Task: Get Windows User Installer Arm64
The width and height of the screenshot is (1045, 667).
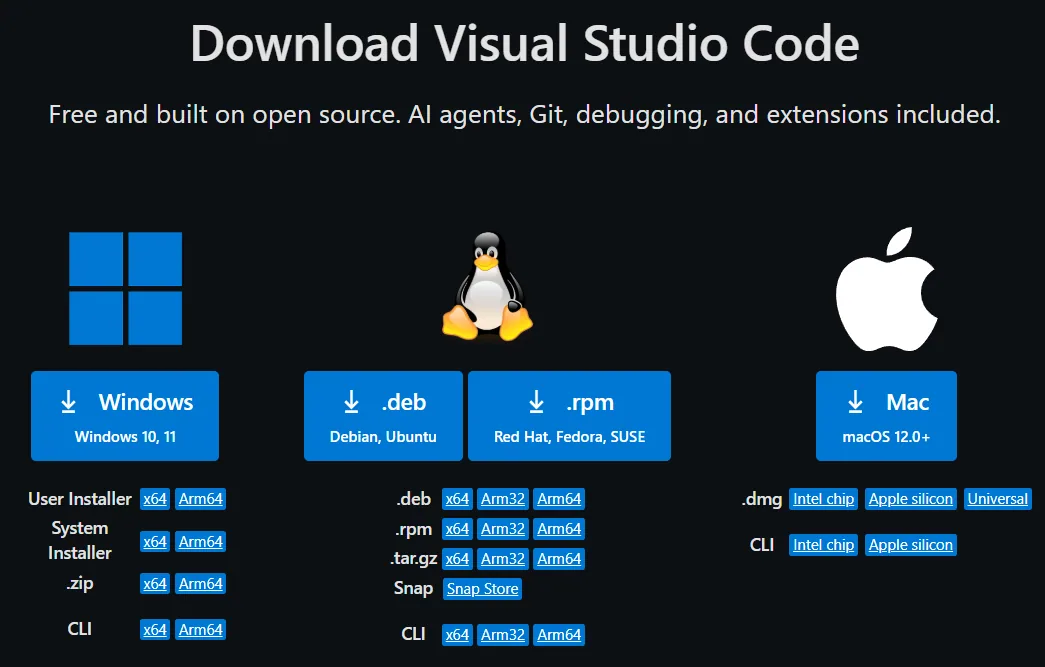Action: point(201,499)
